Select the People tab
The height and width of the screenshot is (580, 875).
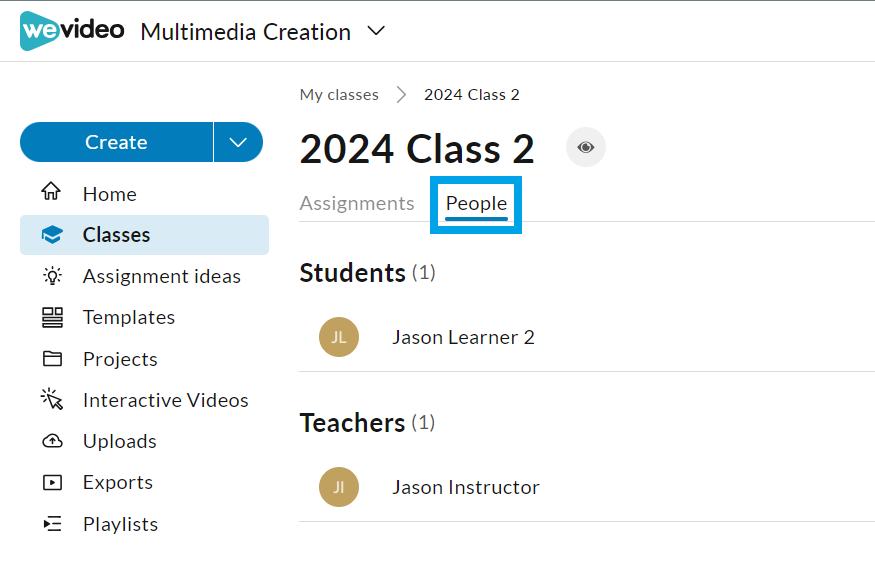tap(476, 204)
